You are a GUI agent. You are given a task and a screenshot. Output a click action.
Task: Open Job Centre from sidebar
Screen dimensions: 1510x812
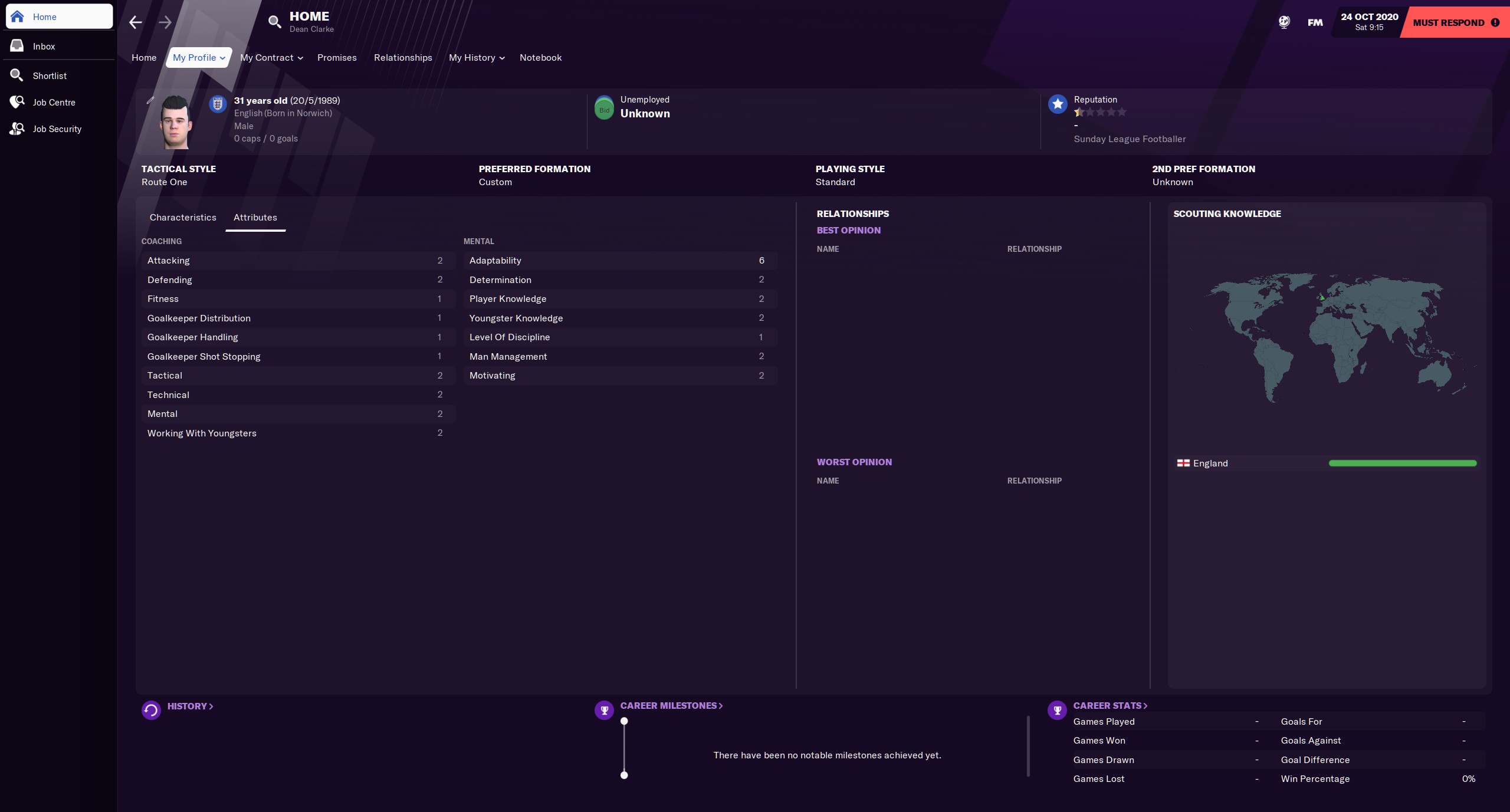tap(54, 103)
